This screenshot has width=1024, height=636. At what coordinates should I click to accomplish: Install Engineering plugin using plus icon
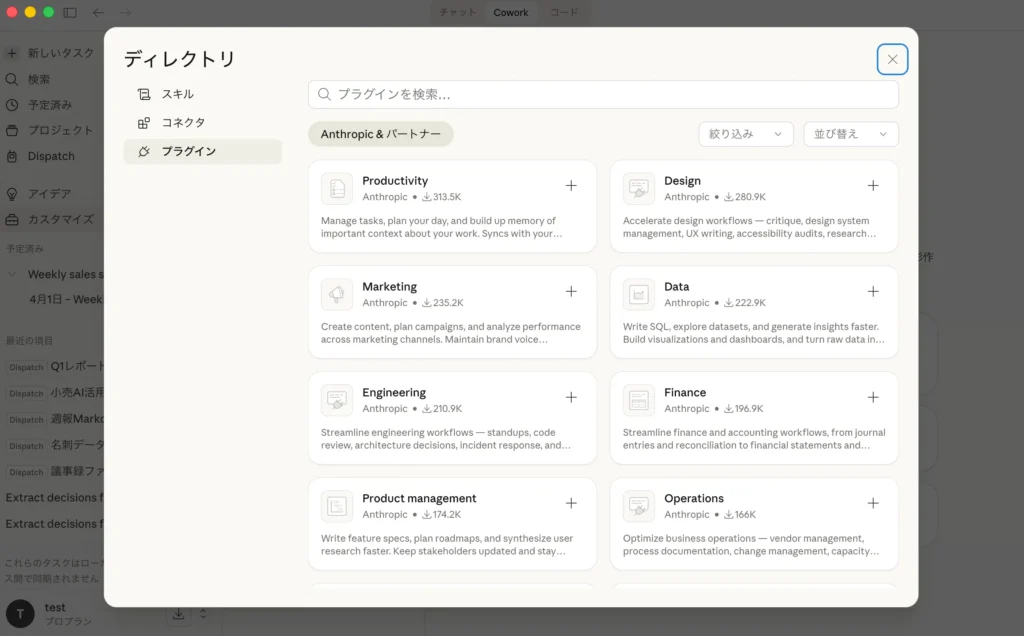pos(571,398)
